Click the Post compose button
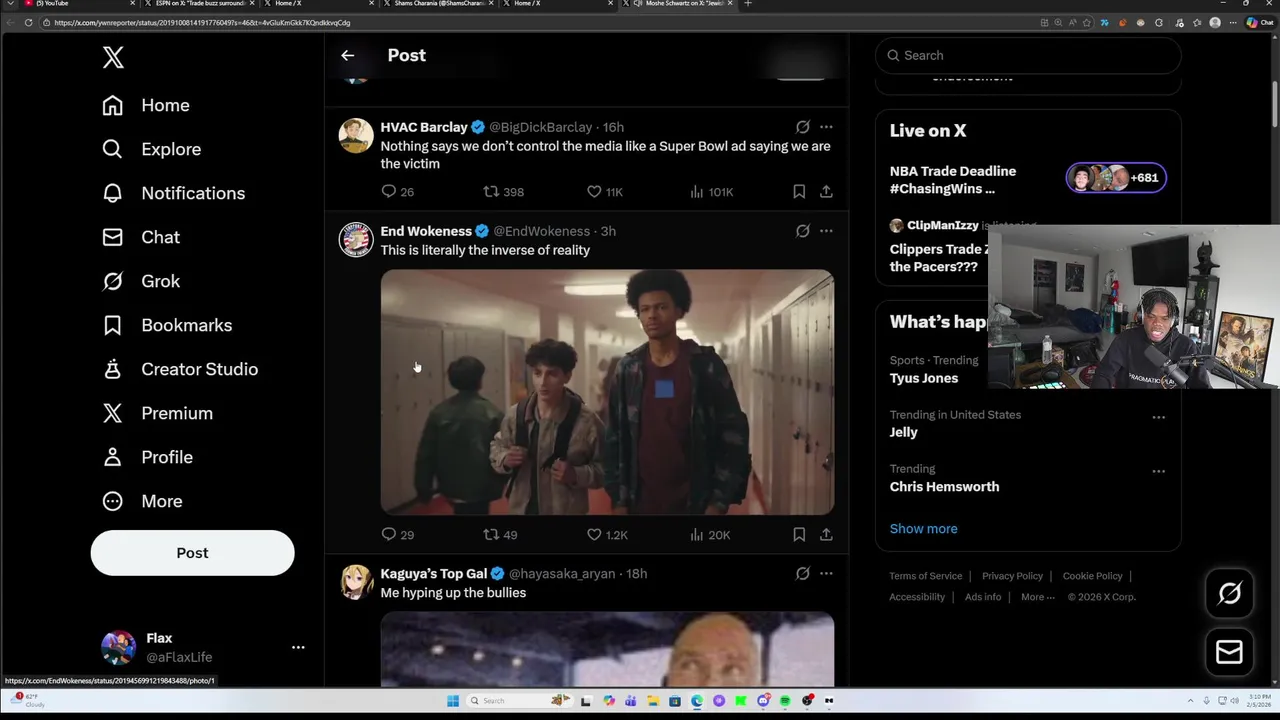The image size is (1280, 720). click(x=192, y=553)
